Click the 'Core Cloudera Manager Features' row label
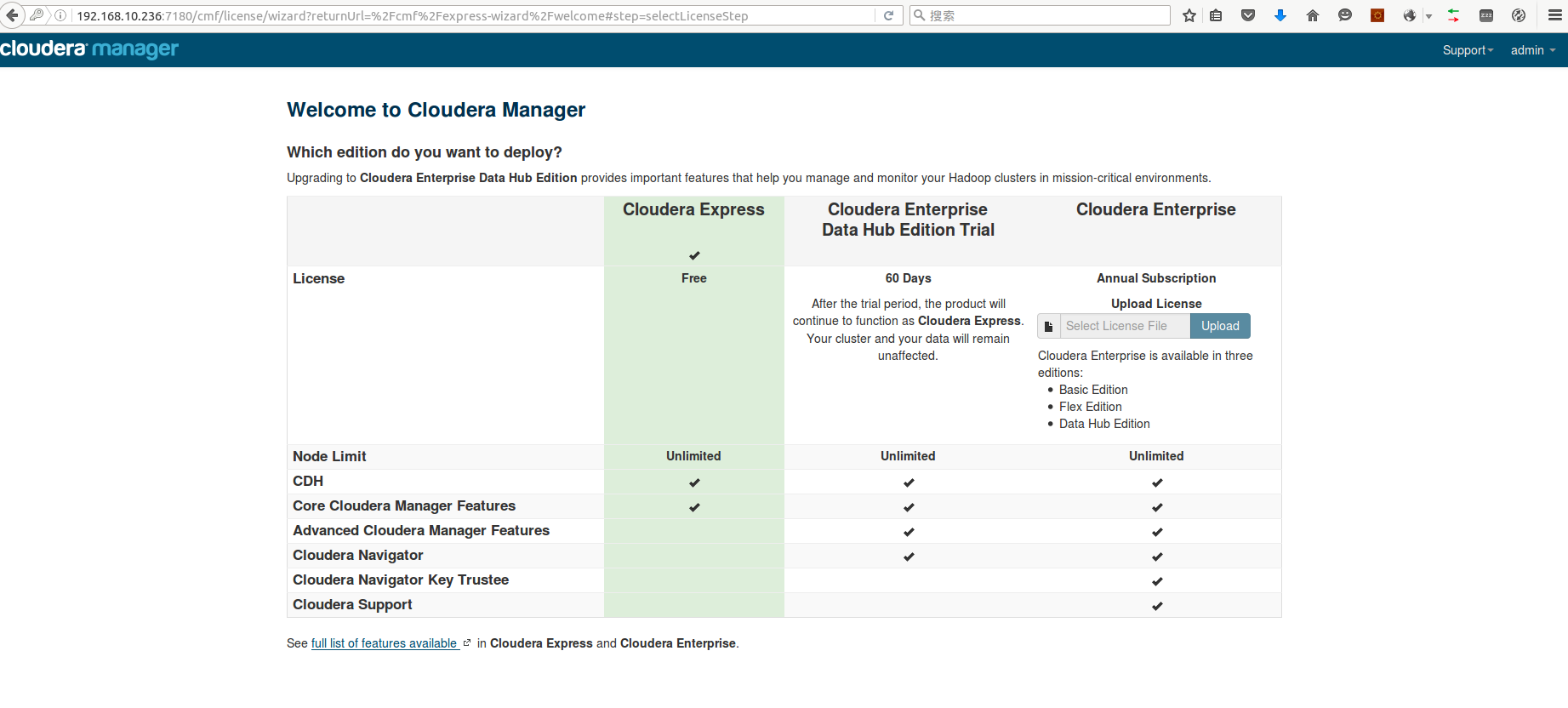This screenshot has height=708, width=1568. click(404, 505)
